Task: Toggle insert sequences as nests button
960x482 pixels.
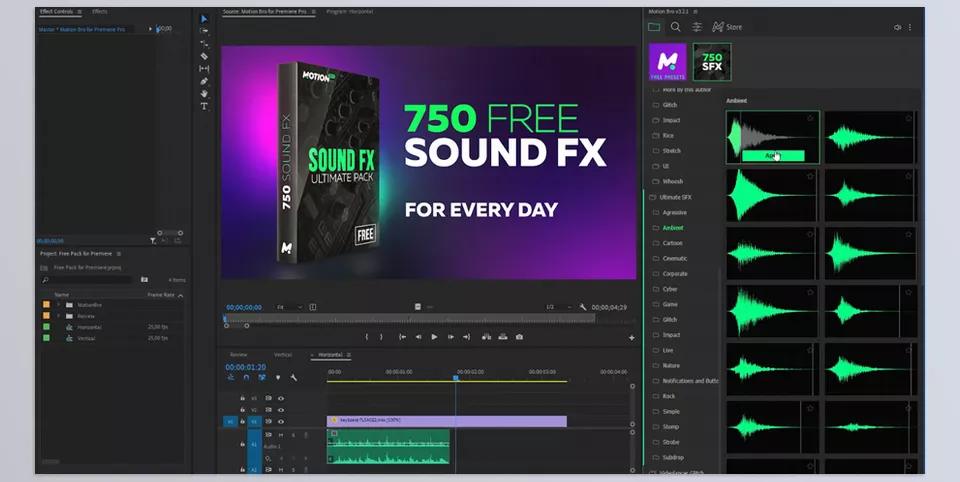Action: click(231, 377)
